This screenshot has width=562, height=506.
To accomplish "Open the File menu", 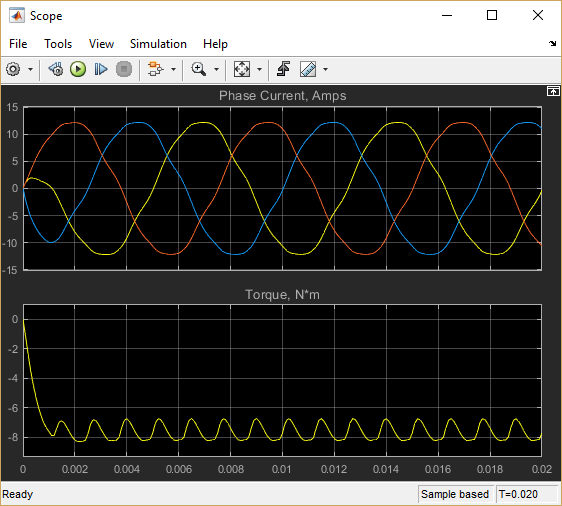I will pyautogui.click(x=18, y=44).
